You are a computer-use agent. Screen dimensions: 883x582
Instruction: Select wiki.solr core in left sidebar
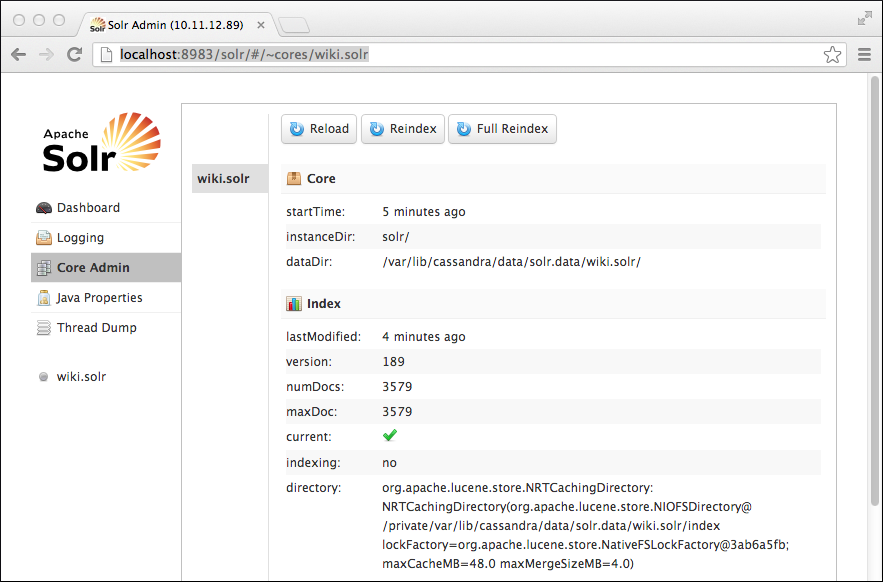click(81, 377)
